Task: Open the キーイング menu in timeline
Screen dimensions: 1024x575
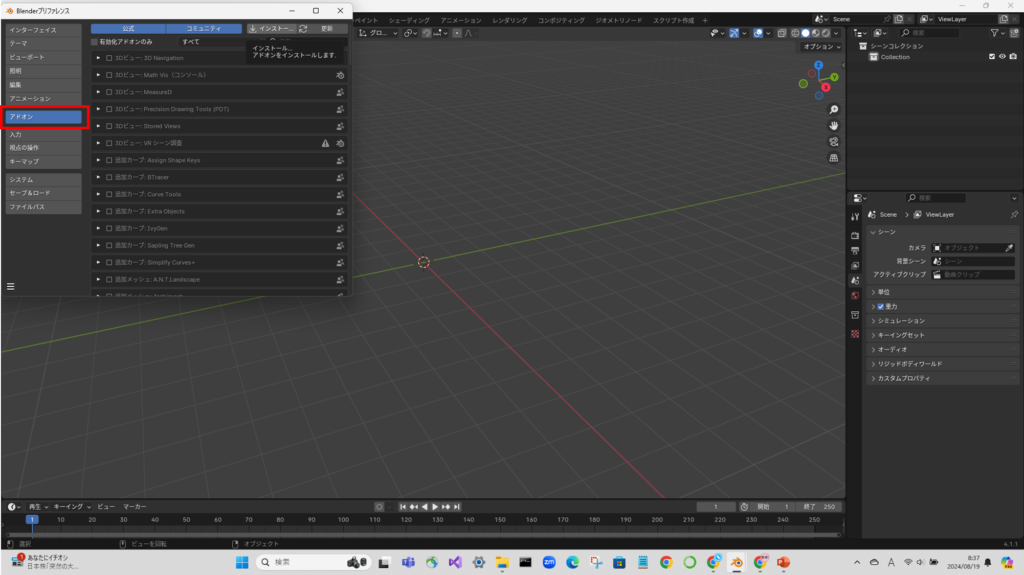Action: tap(70, 507)
